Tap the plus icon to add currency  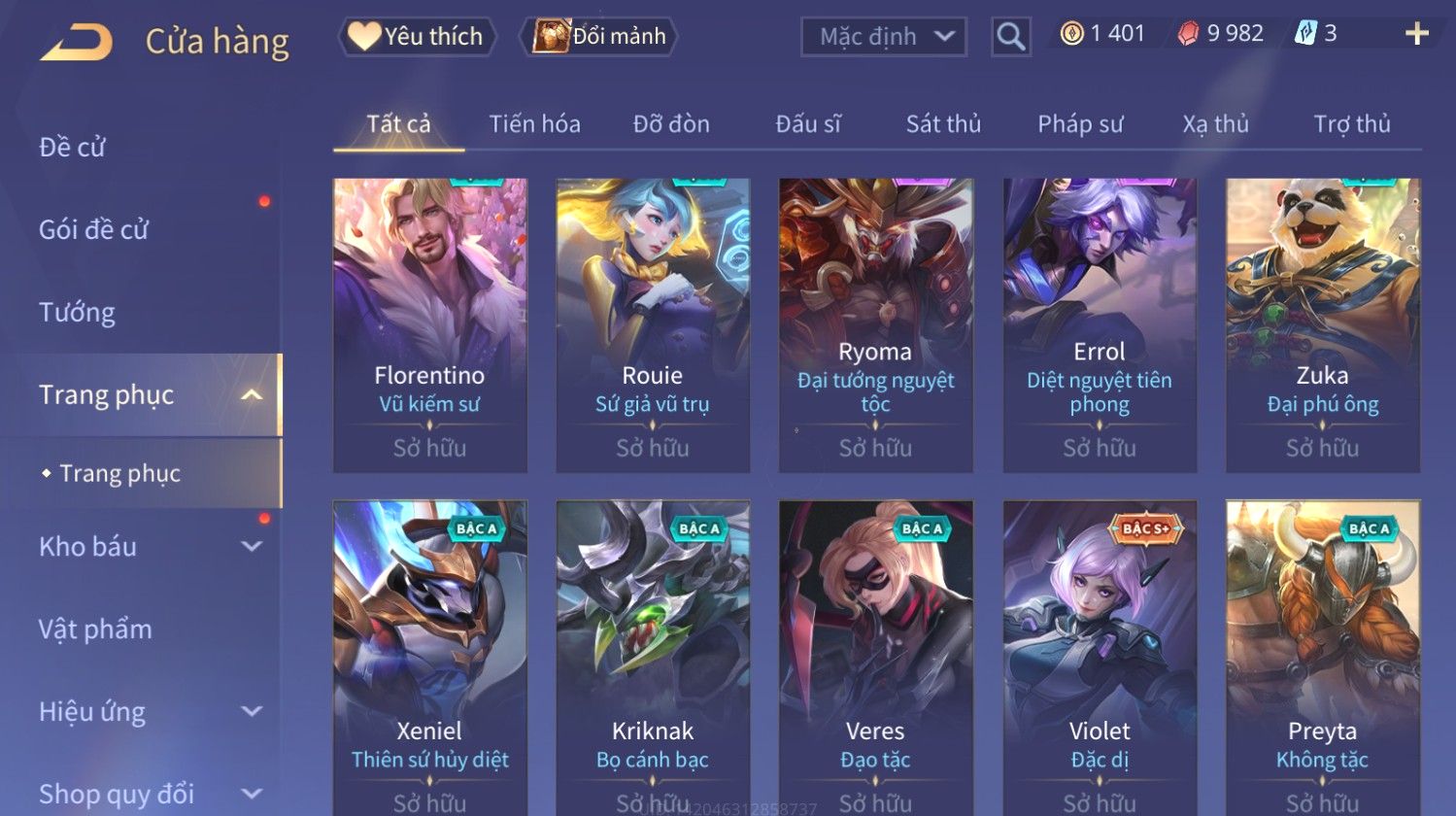click(x=1416, y=34)
